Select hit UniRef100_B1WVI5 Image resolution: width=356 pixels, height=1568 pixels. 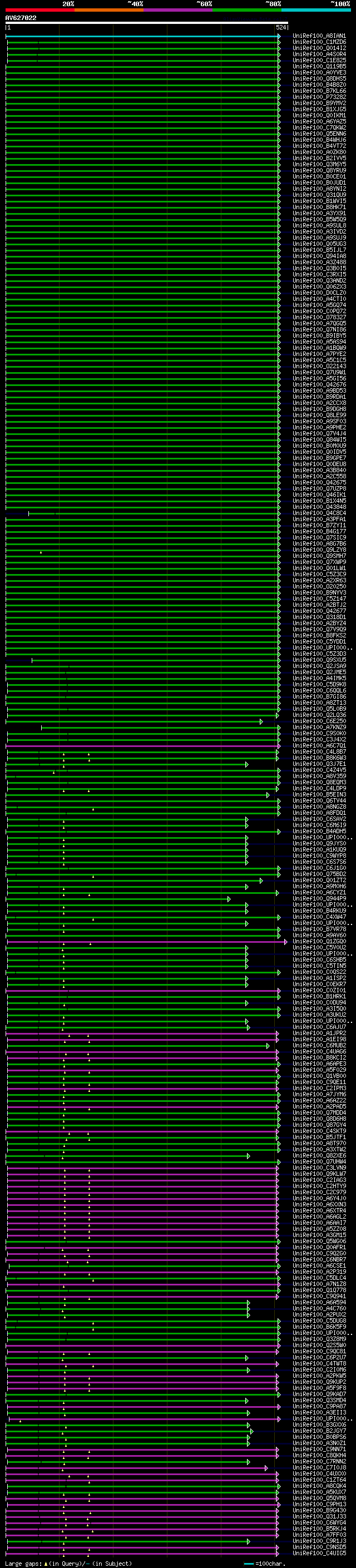(x=319, y=201)
